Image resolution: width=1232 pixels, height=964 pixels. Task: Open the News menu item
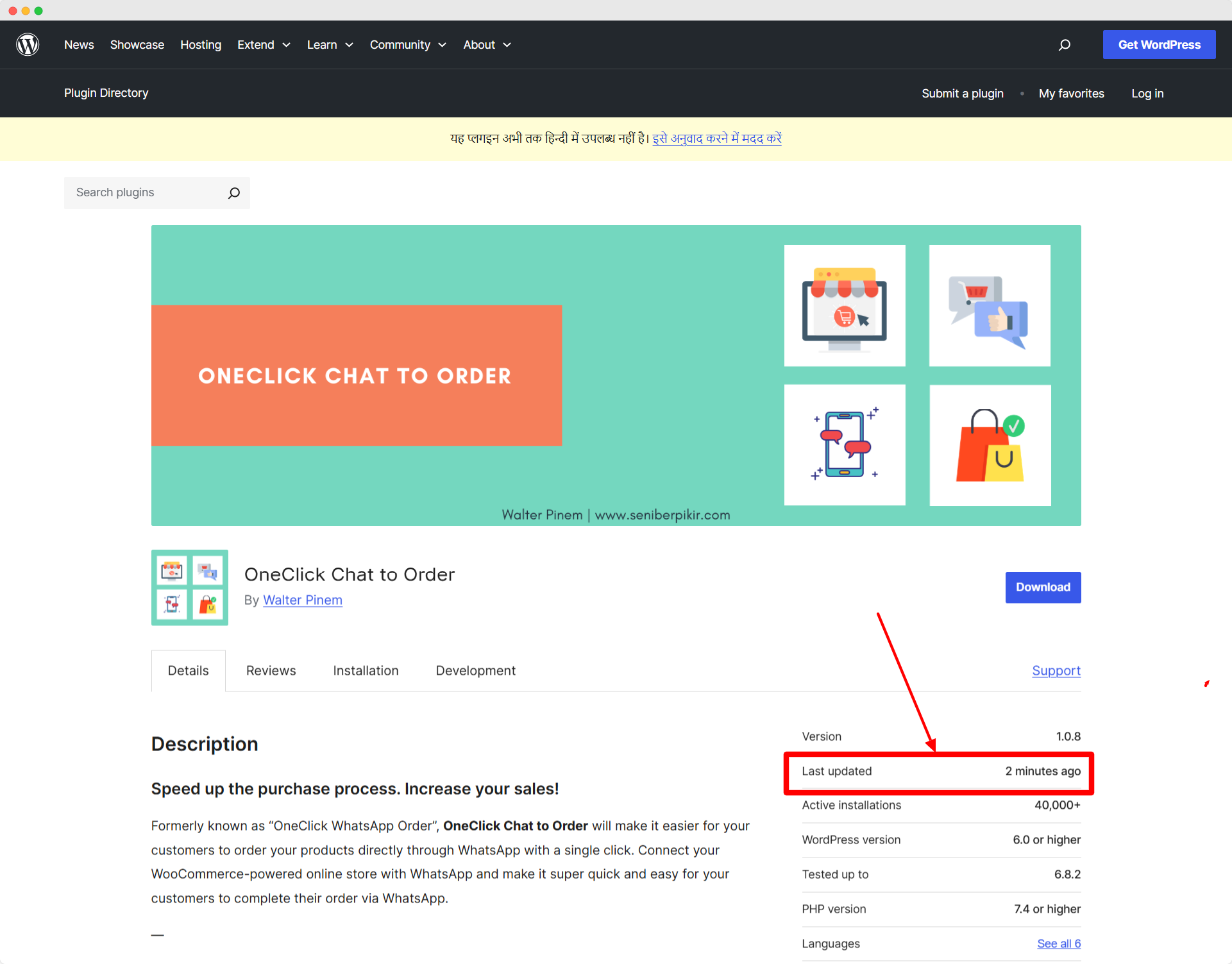point(79,45)
